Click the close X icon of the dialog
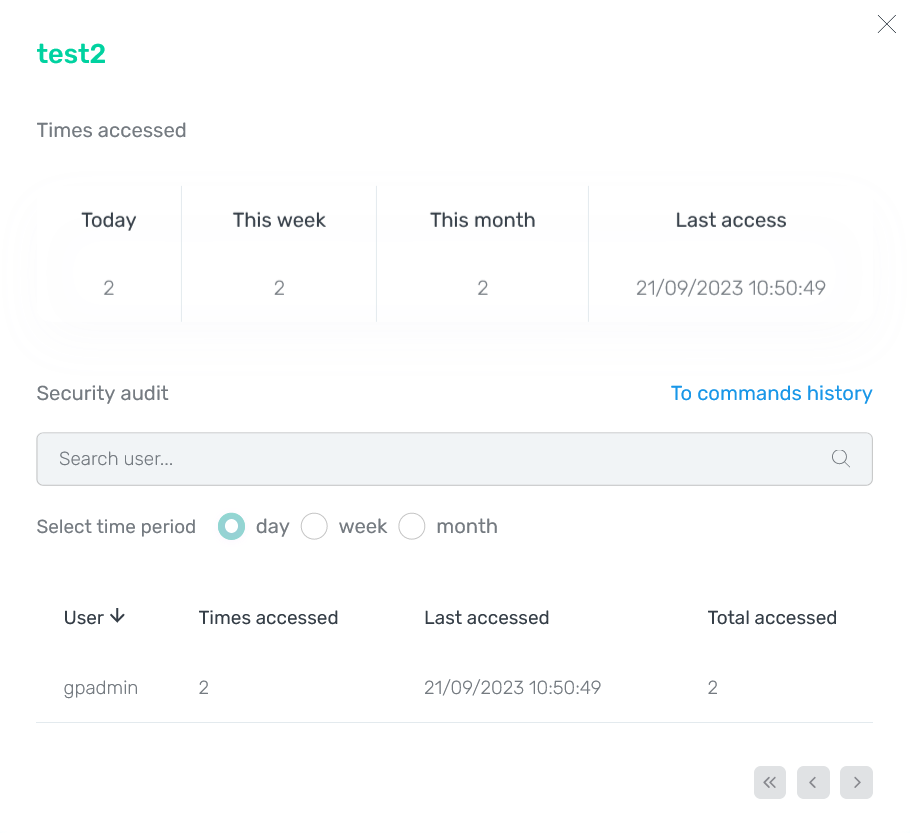 [x=886, y=24]
